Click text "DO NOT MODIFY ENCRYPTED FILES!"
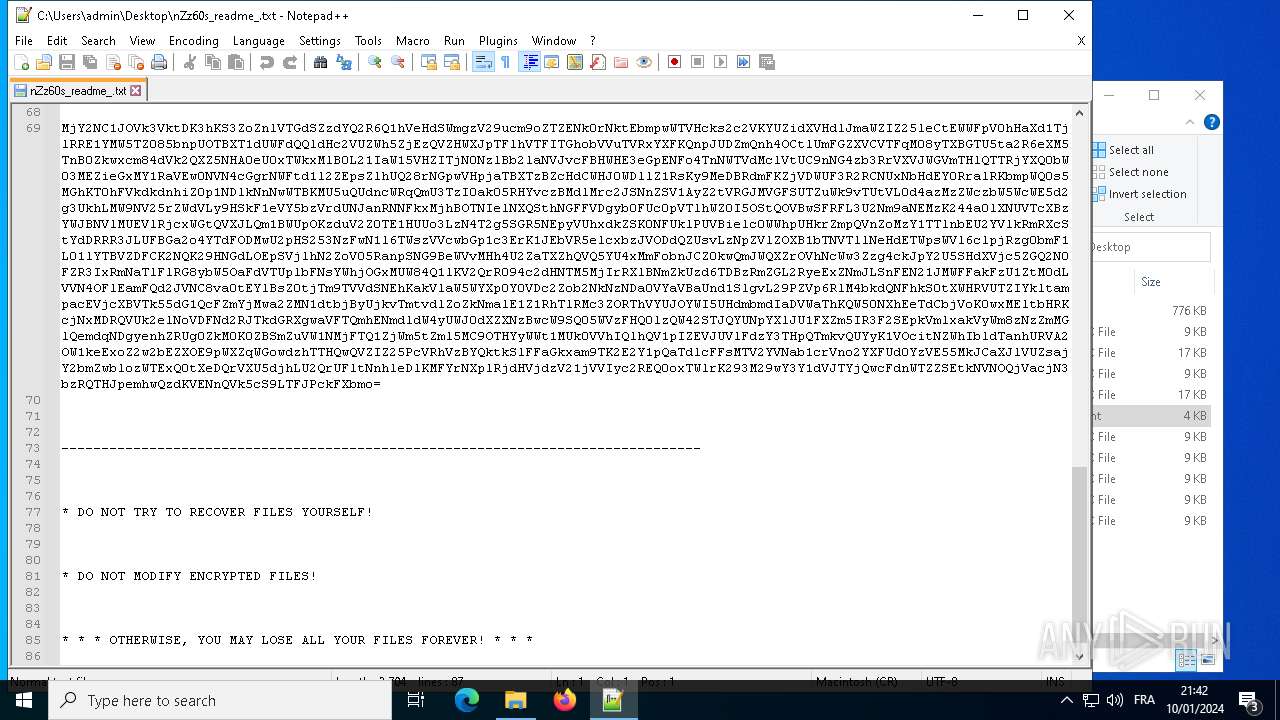This screenshot has height=720, width=1280. pyautogui.click(x=197, y=576)
